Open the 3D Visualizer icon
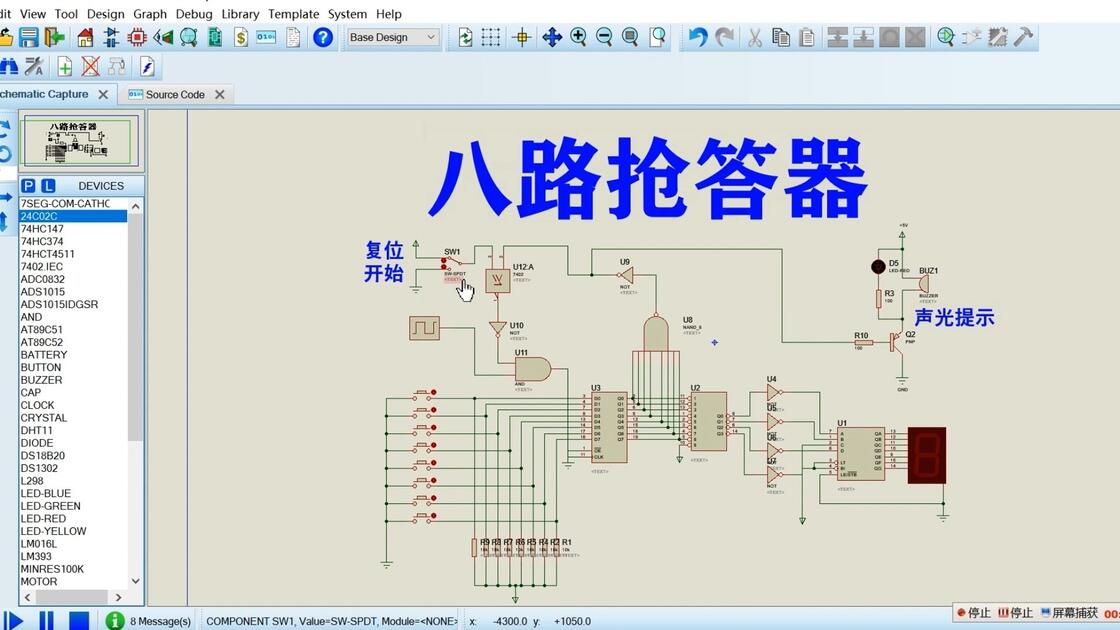The height and width of the screenshot is (630, 1120). [x=164, y=37]
